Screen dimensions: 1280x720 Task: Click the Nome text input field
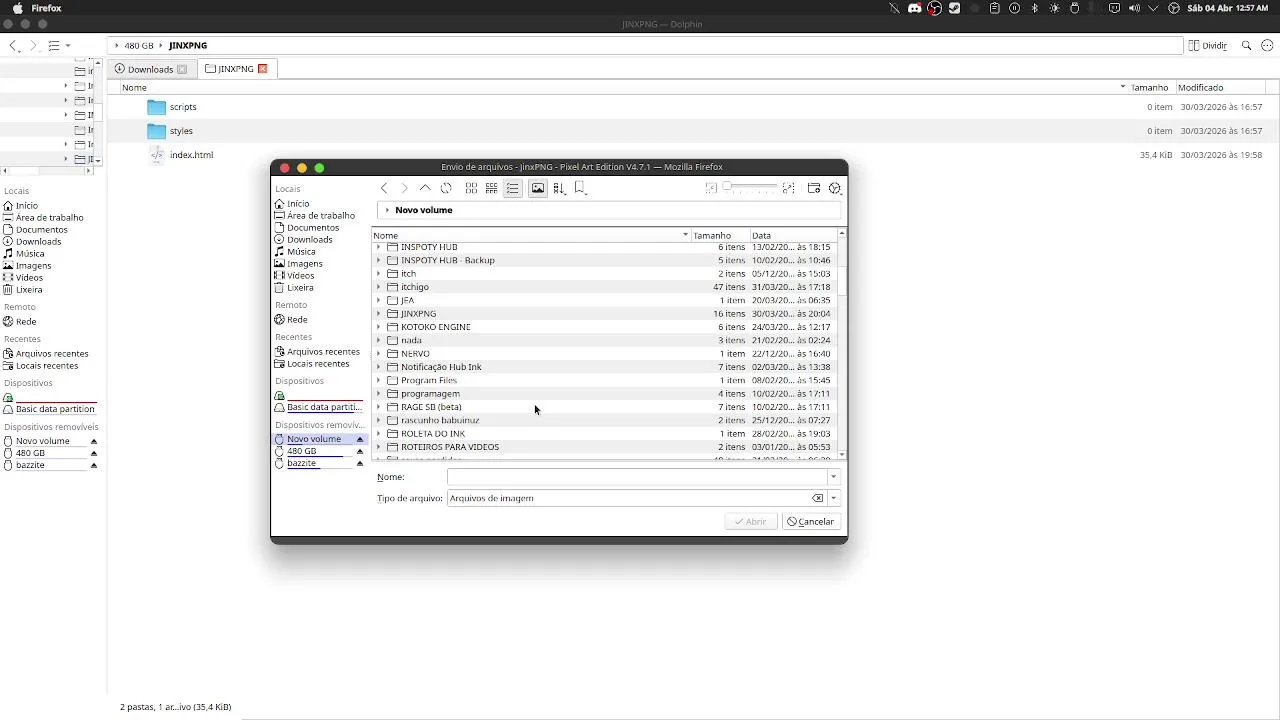point(636,477)
